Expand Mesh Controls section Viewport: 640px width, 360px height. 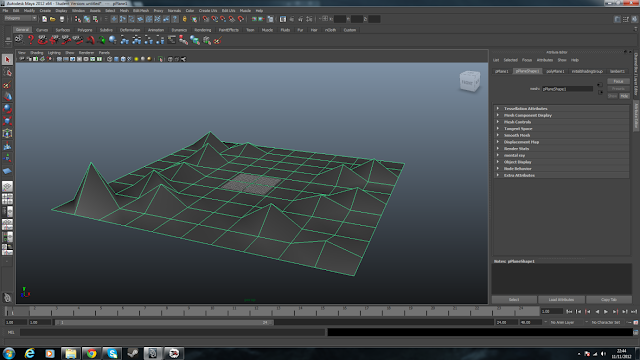pos(561,122)
